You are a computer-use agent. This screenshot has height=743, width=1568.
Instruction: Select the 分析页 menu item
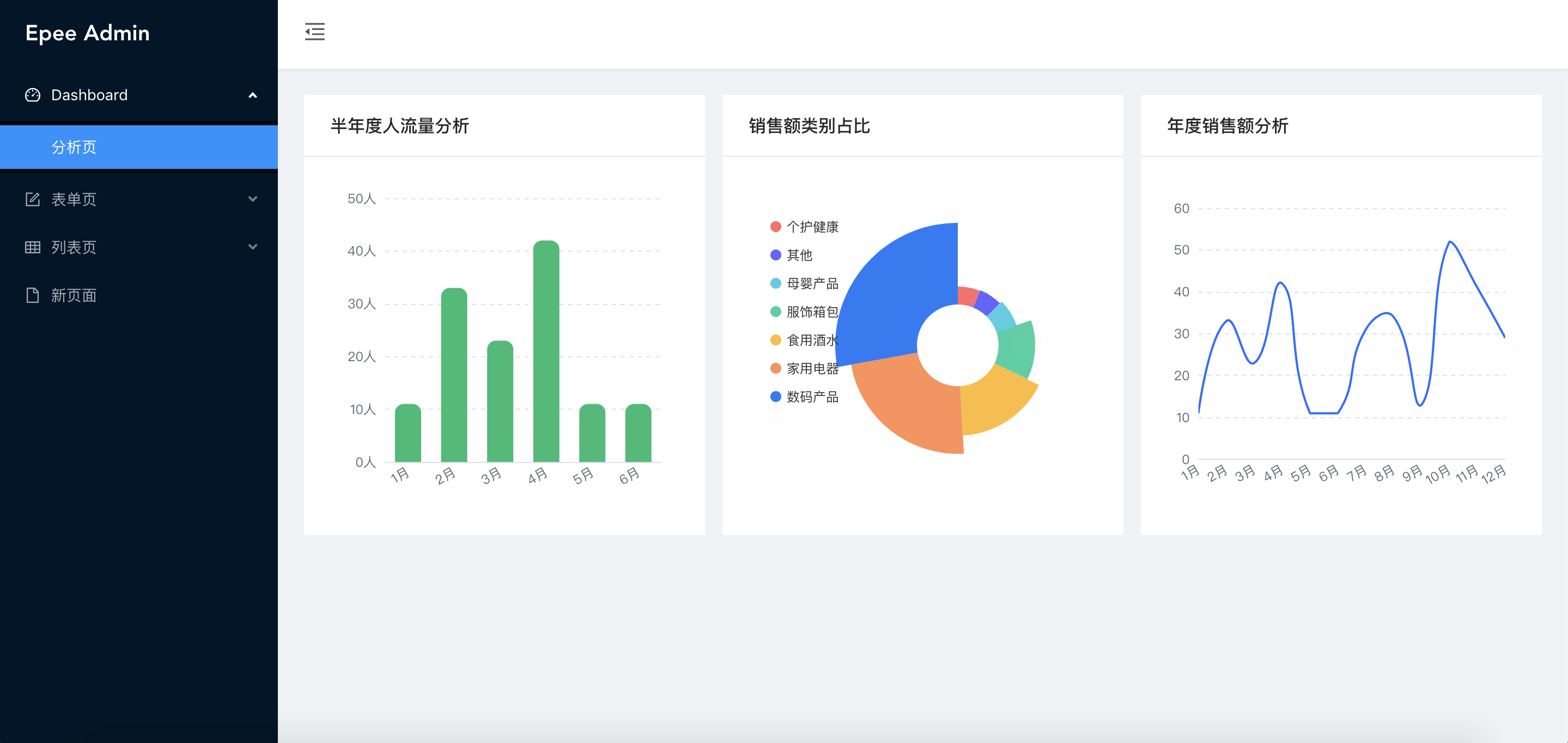tap(74, 147)
